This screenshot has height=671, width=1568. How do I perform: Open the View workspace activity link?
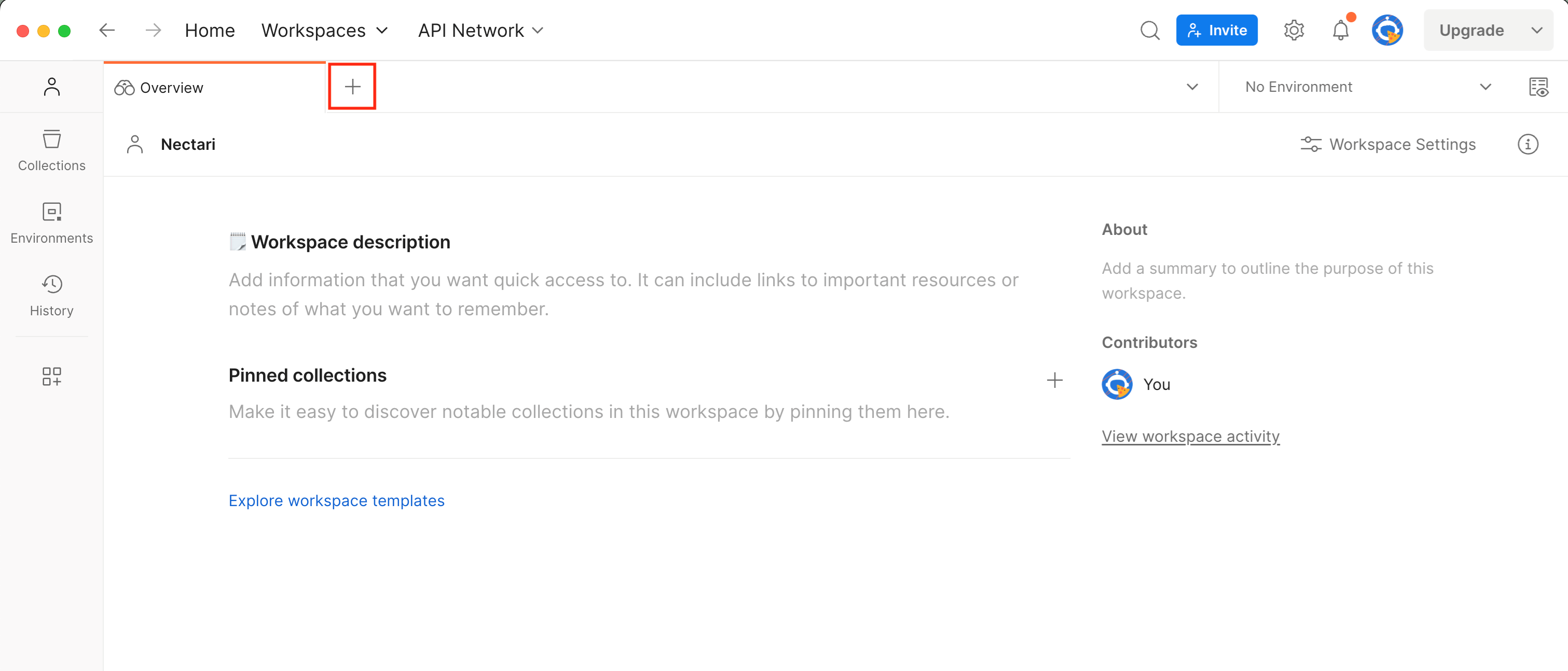[1190, 436]
